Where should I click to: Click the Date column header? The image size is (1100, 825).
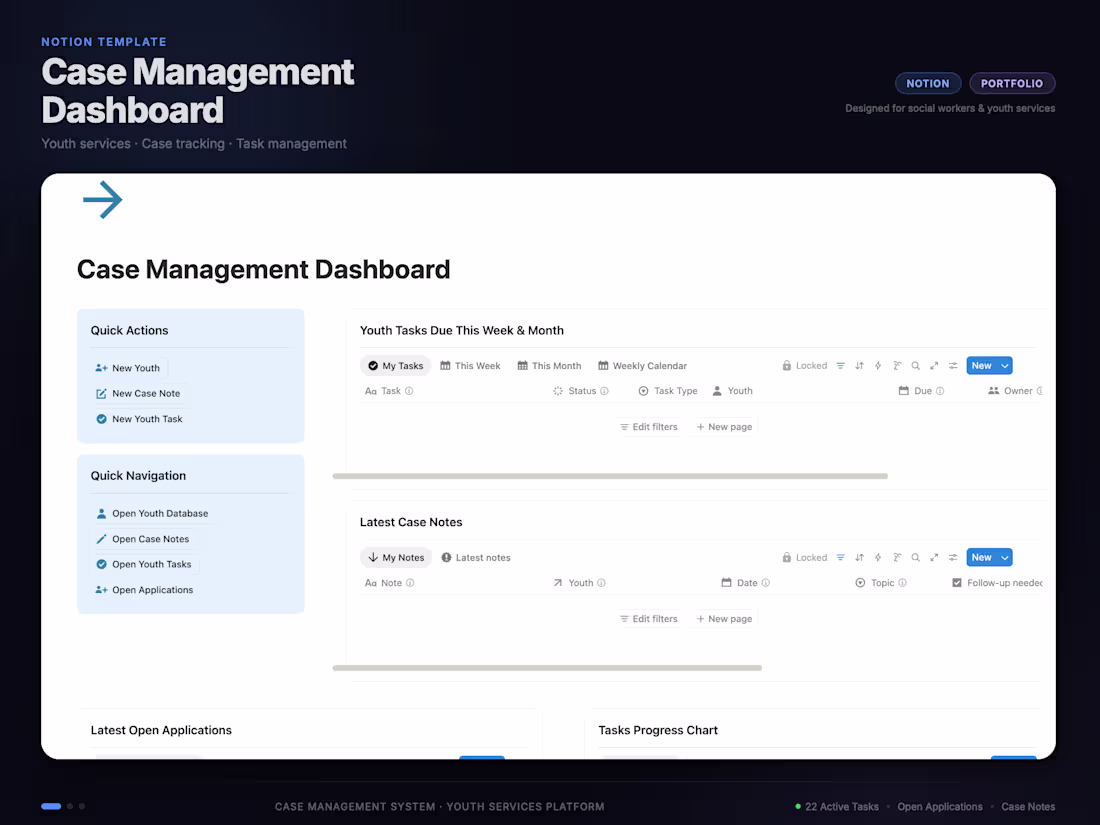click(x=746, y=583)
